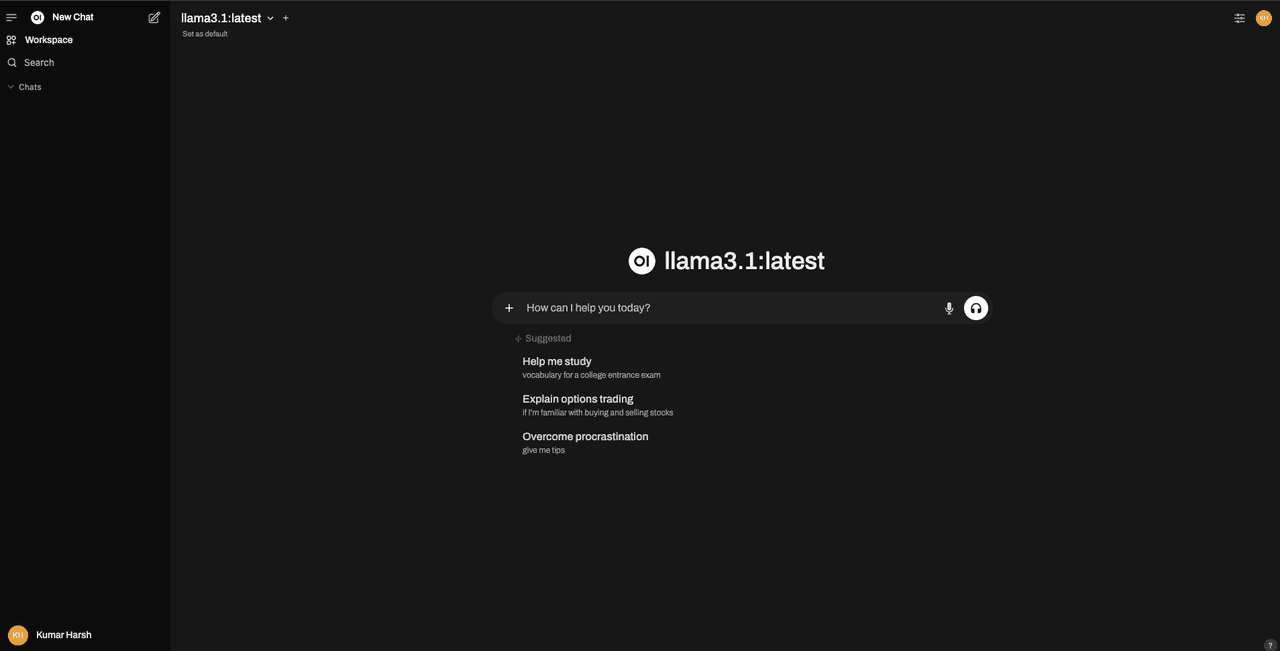The width and height of the screenshot is (1280, 651).
Task: Start voice input with microphone icon
Action: point(949,308)
